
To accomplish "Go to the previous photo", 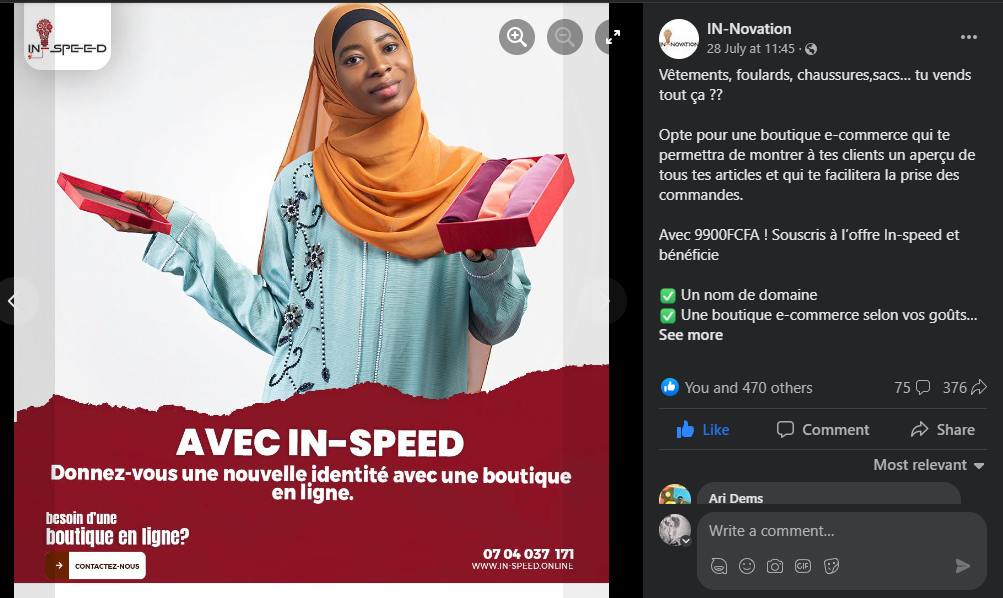I will pyautogui.click(x=13, y=301).
